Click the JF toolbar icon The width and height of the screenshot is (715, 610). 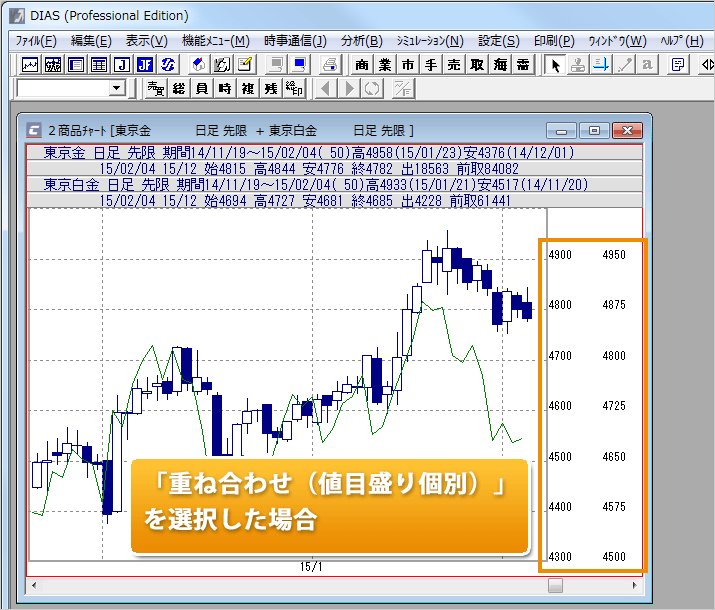coord(145,65)
